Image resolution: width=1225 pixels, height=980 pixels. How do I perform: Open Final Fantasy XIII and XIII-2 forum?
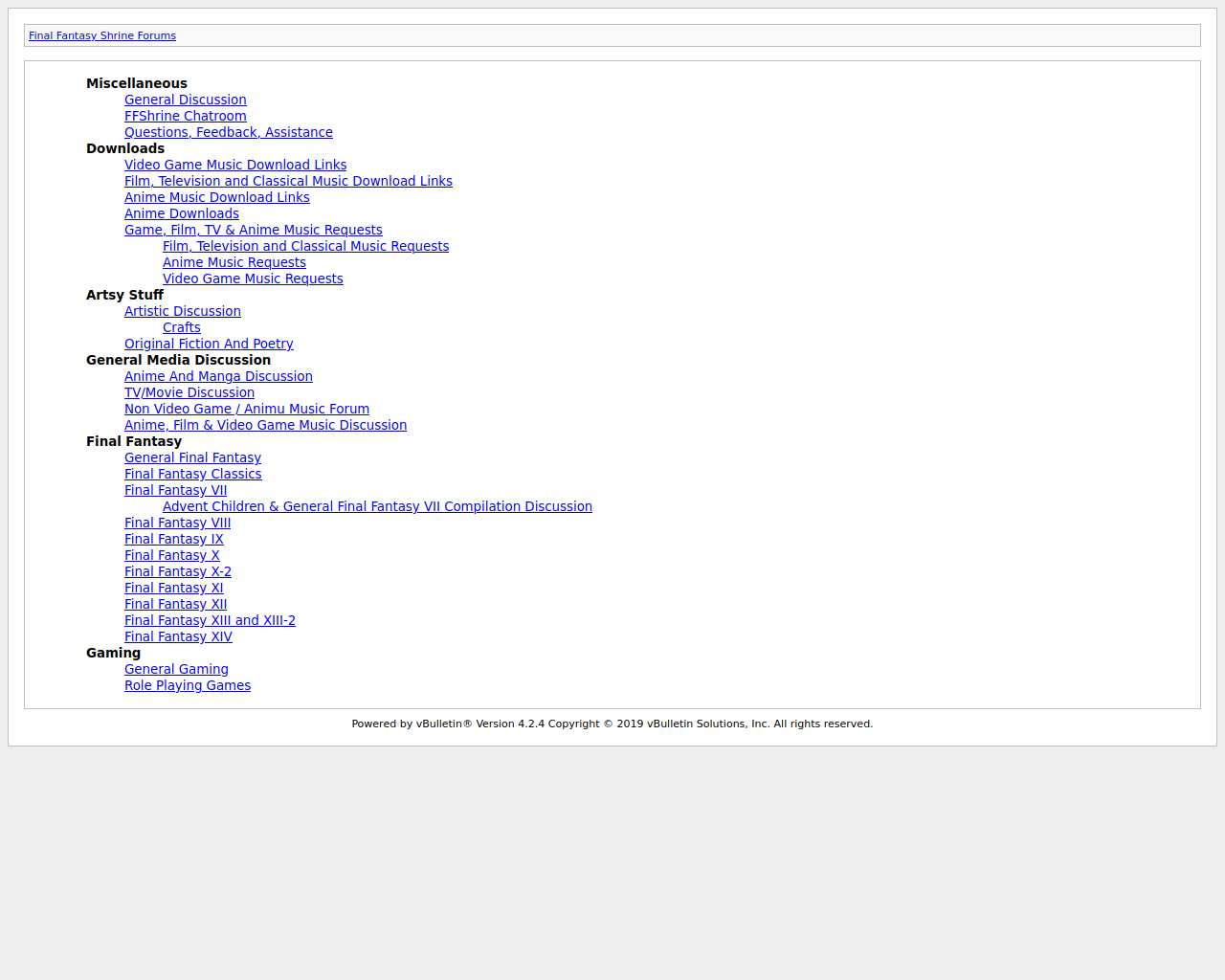coord(210,620)
